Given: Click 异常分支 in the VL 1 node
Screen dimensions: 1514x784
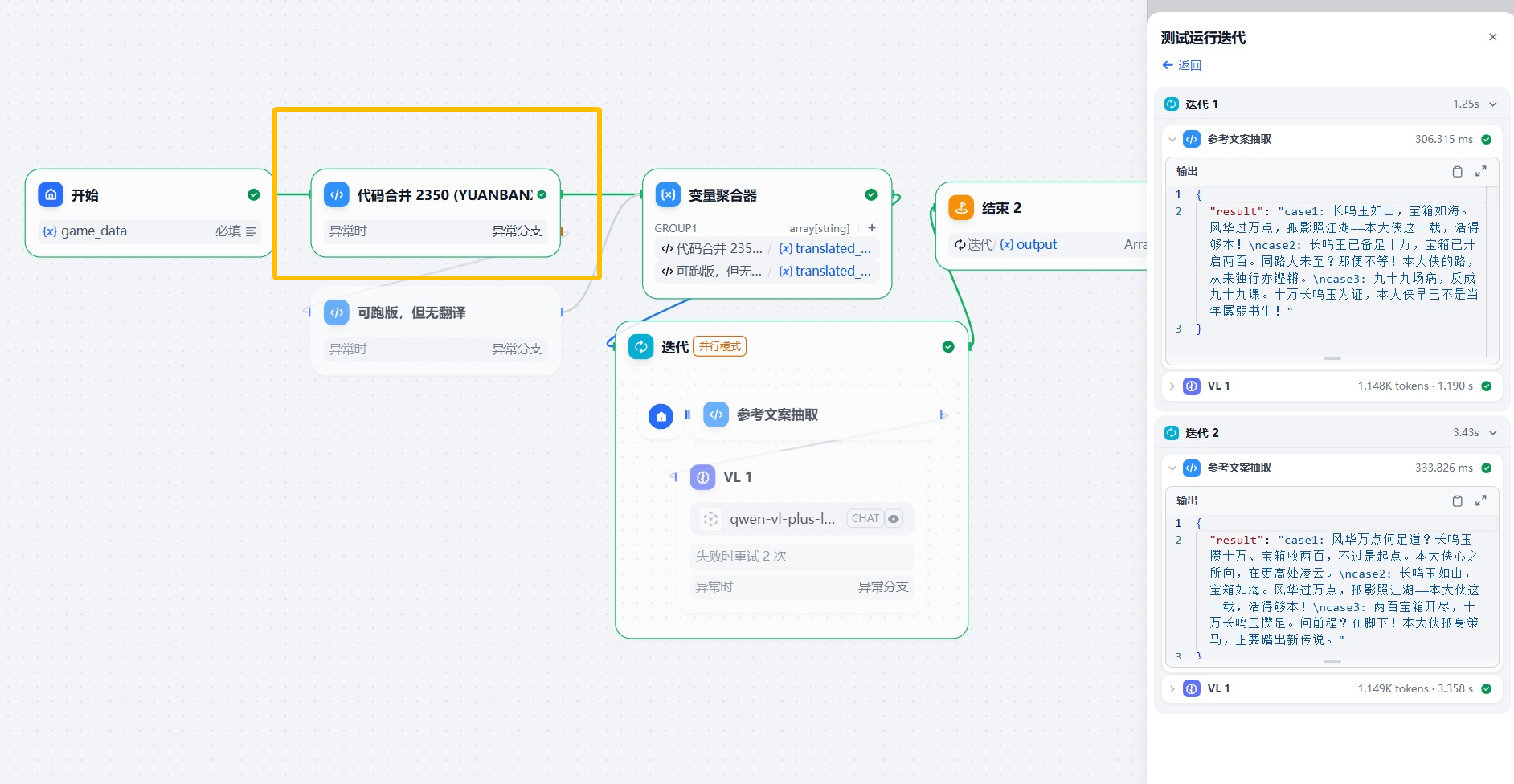Looking at the screenshot, I should point(883,587).
